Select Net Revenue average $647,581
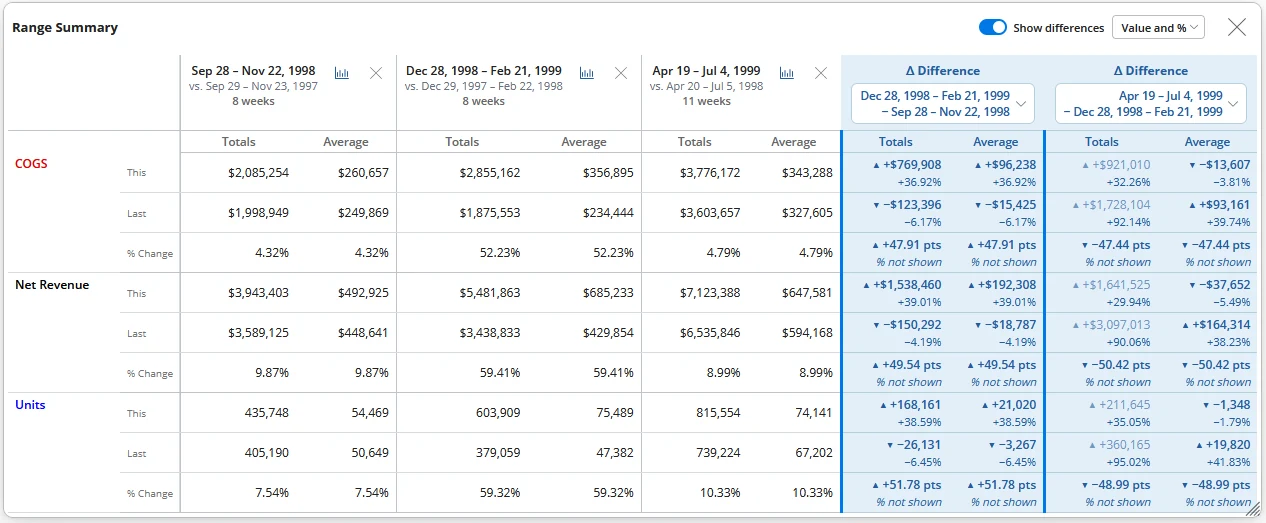This screenshot has width=1266, height=523. click(807, 293)
